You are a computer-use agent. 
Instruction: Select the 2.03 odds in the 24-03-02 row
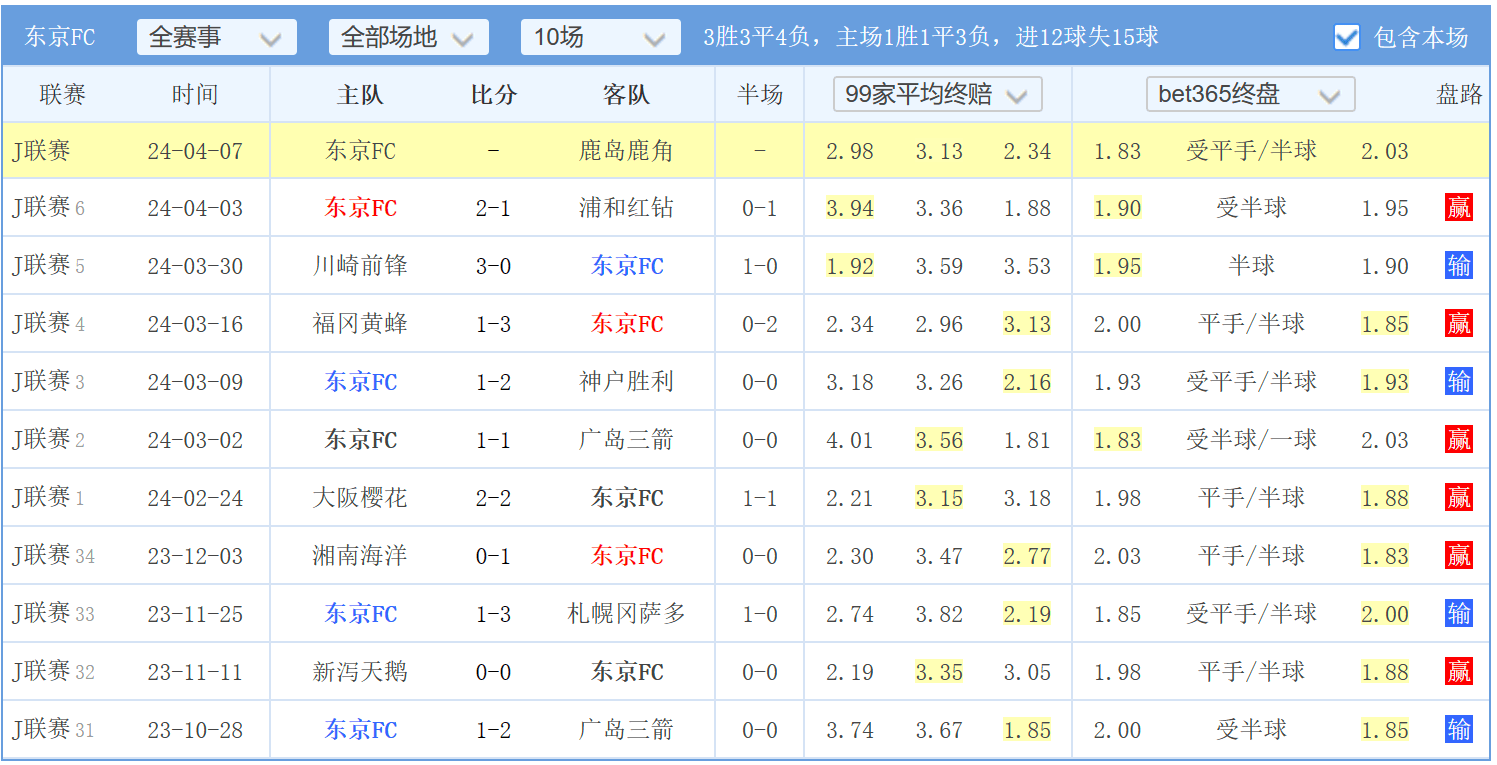pyautogui.click(x=1384, y=440)
